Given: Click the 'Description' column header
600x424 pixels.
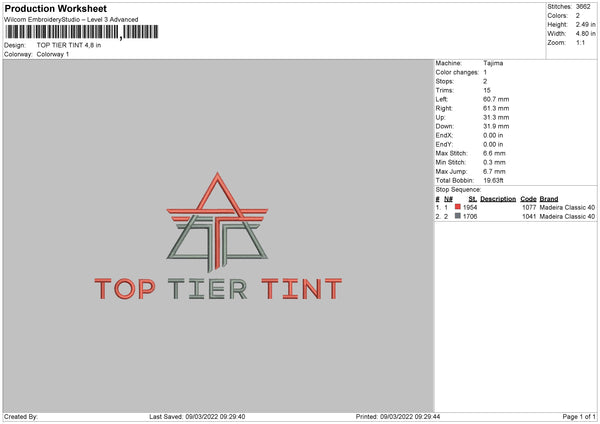Looking at the screenshot, I should point(498,199).
